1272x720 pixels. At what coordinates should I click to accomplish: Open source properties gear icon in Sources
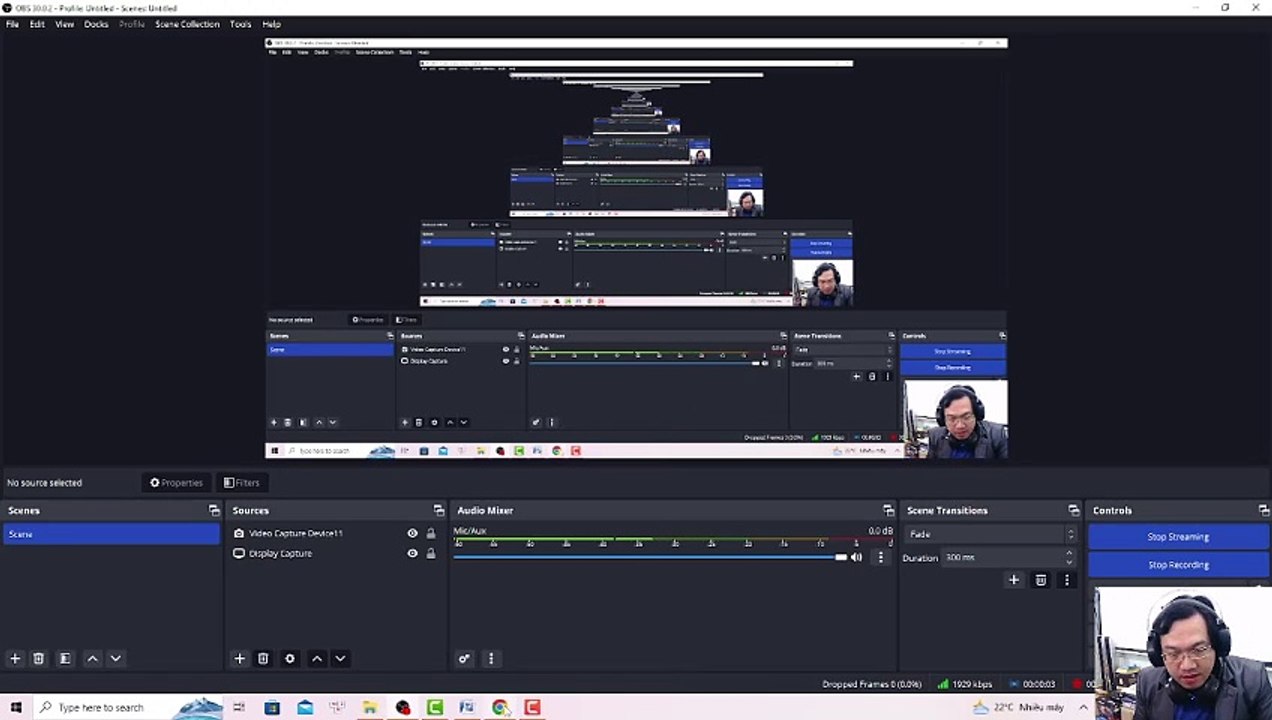click(x=290, y=658)
